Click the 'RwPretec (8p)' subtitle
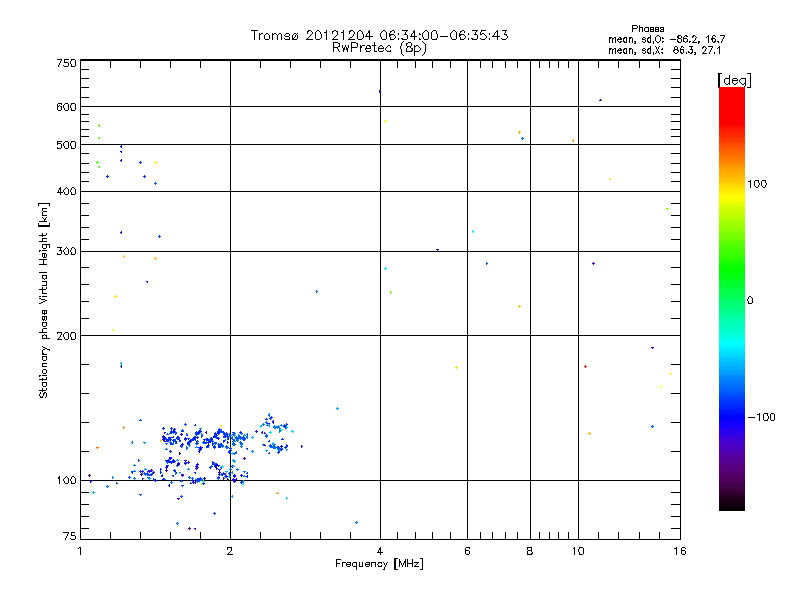The height and width of the screenshot is (600, 800). [379, 48]
